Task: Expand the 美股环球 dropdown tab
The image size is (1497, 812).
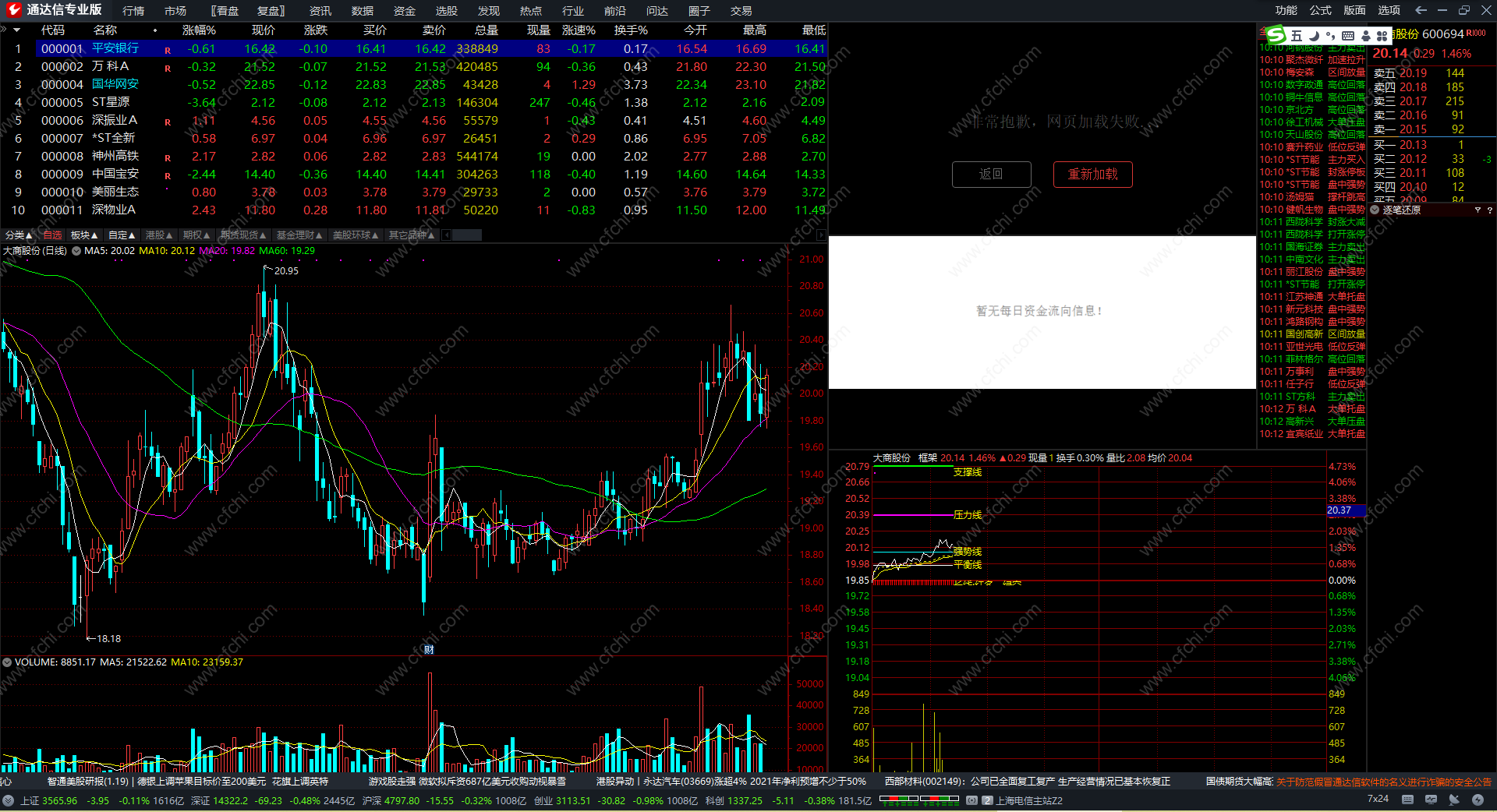Action: tap(356, 235)
